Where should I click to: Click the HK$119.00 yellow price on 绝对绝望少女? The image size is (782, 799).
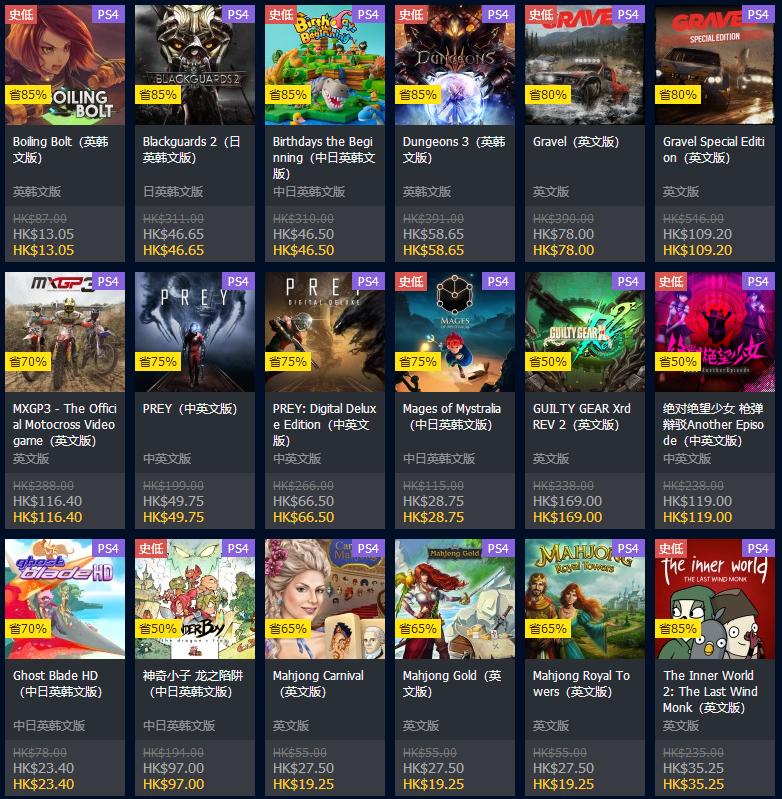[x=697, y=517]
